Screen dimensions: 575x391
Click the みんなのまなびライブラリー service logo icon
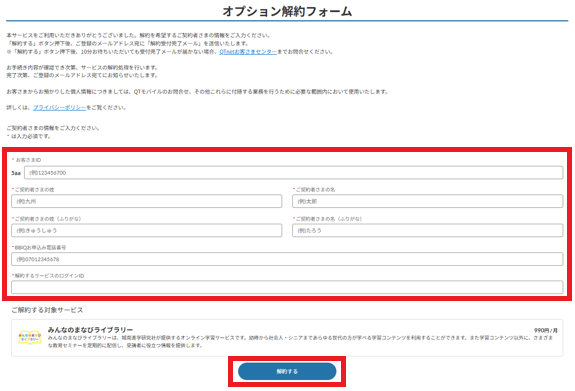pyautogui.click(x=30, y=337)
